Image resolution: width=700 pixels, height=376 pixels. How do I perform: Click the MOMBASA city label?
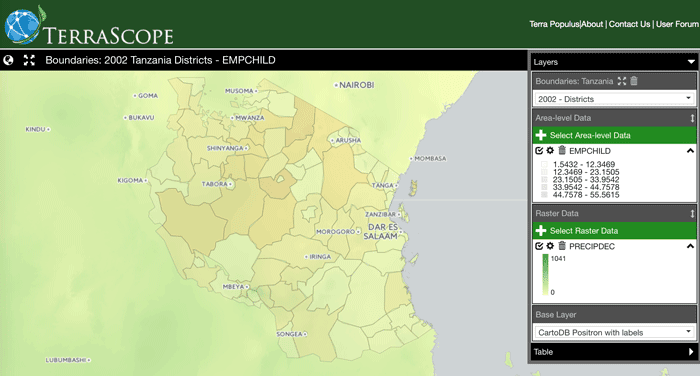pyautogui.click(x=430, y=159)
